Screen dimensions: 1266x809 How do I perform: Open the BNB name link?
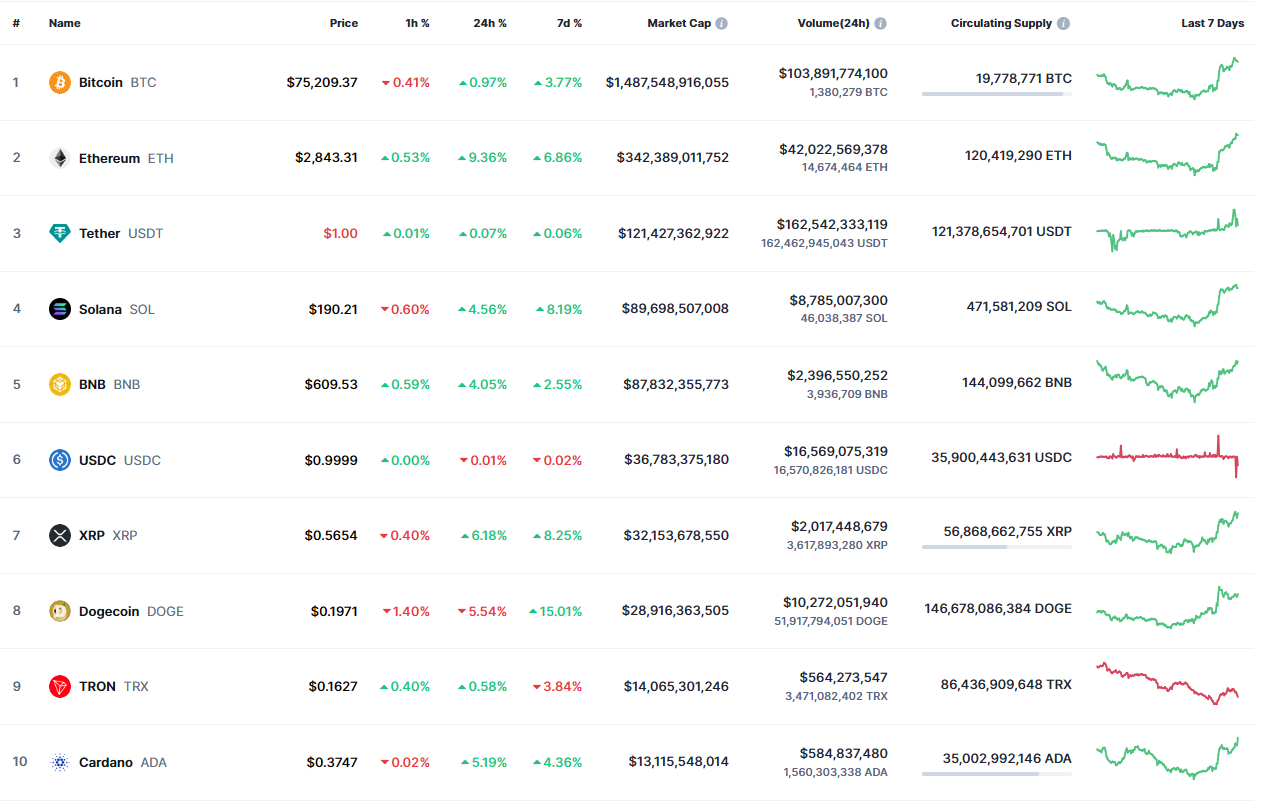point(110,384)
